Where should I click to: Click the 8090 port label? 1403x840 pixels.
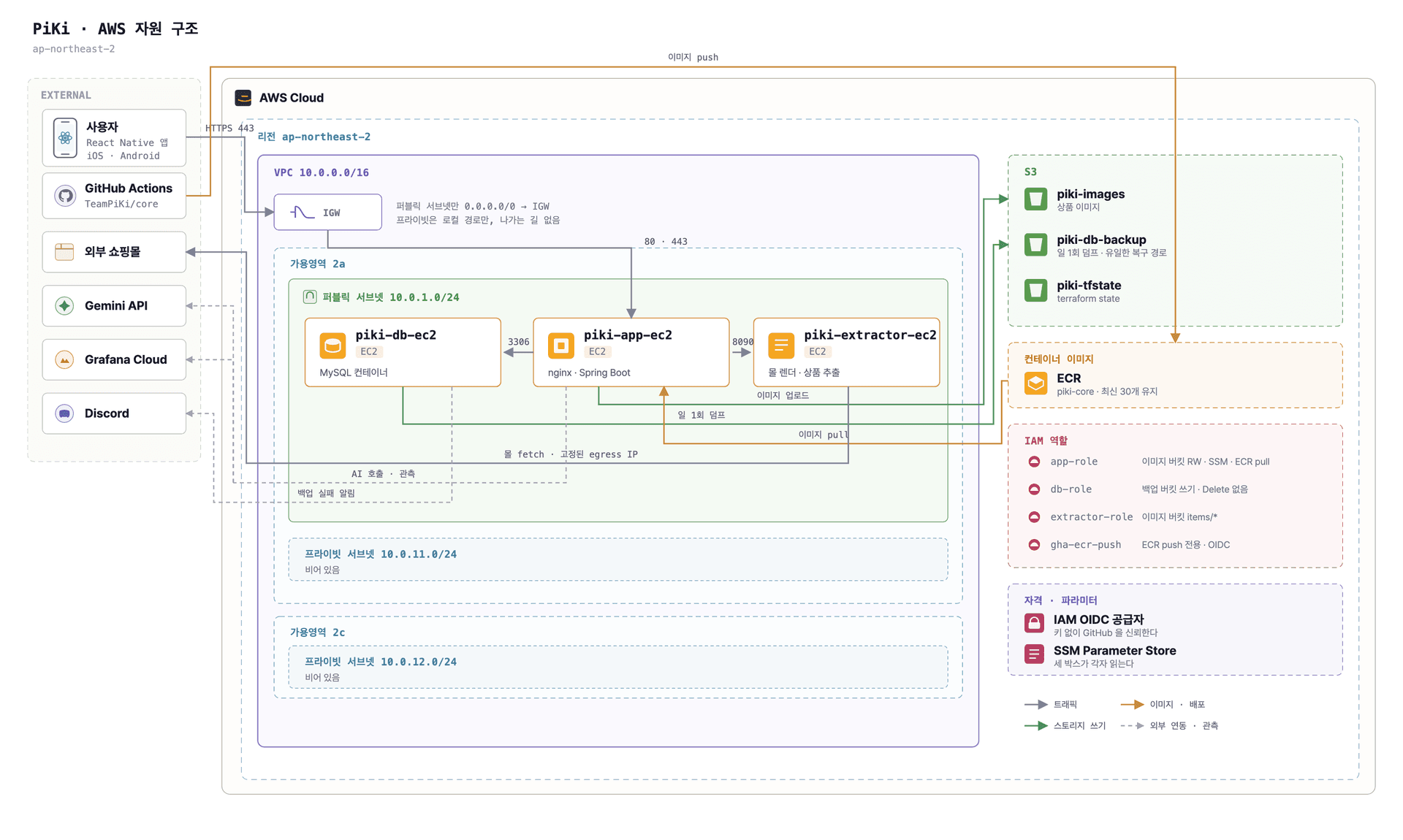(x=743, y=342)
